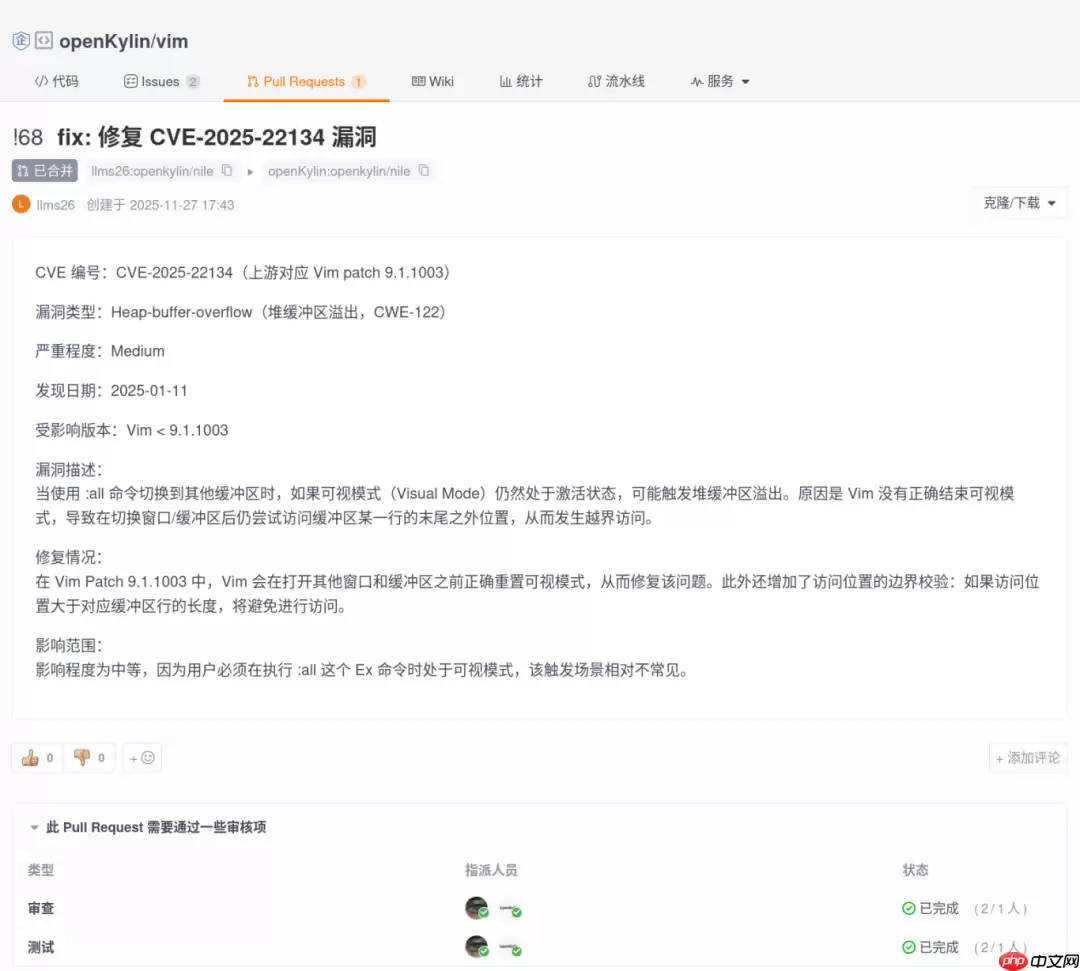This screenshot has width=1080, height=971.
Task: Open the 克隆/下载 dropdown
Action: [1019, 202]
